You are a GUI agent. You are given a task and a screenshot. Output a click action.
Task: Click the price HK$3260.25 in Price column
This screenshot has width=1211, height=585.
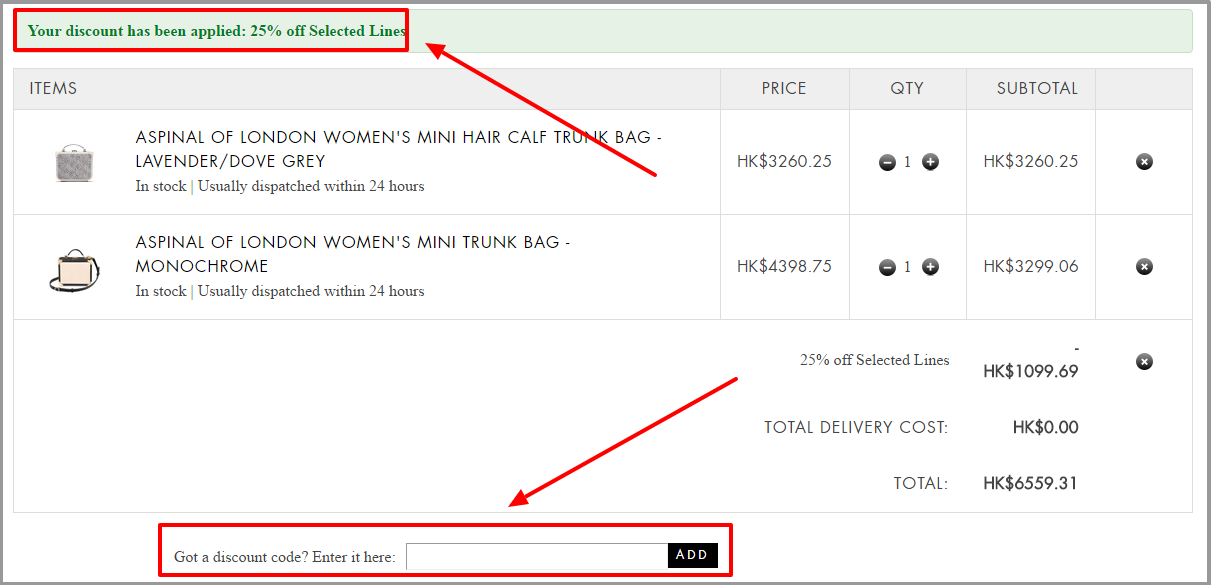[x=784, y=162]
